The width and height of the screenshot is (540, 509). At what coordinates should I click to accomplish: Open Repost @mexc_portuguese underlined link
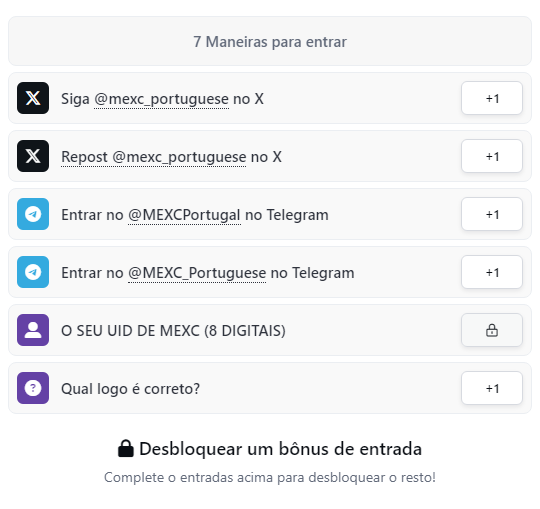pyautogui.click(x=154, y=157)
